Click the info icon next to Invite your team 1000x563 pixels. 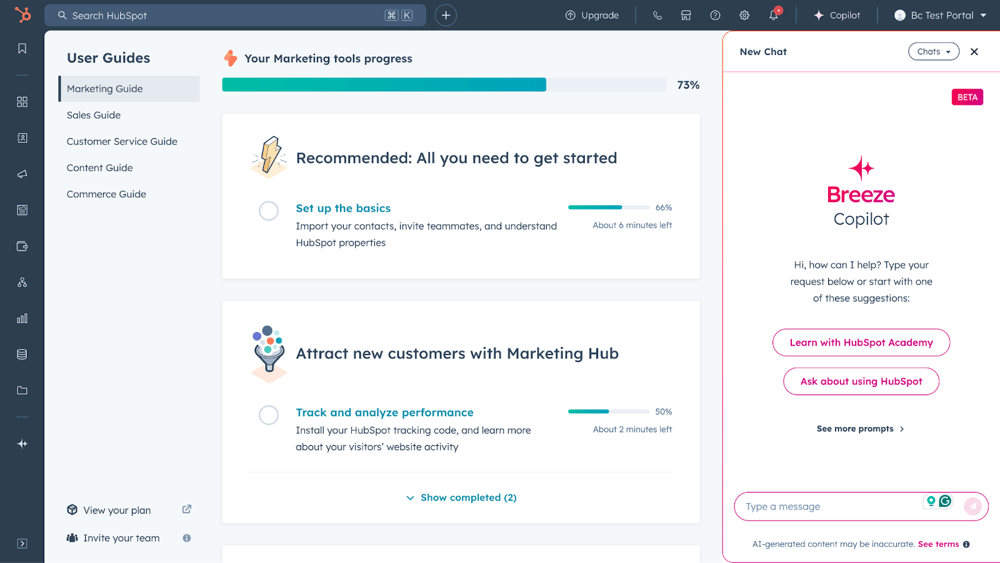coord(187,538)
